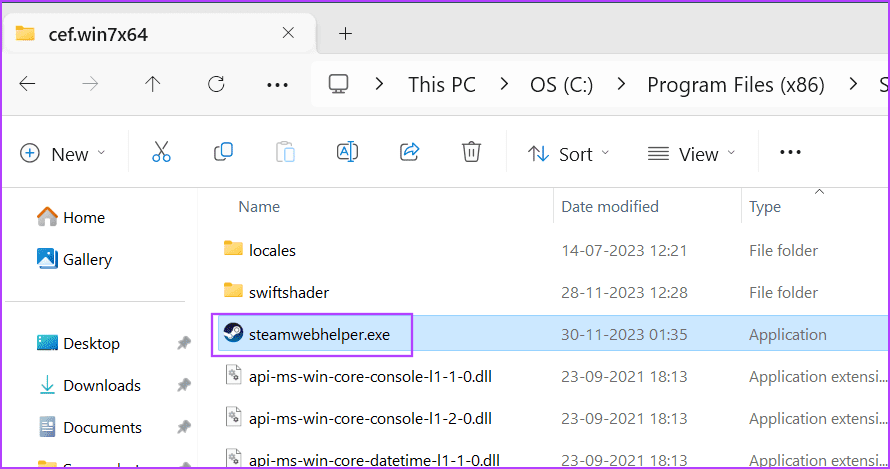Click the Rename icon in toolbar
Viewport: 890px width, 469px height.
[x=347, y=153]
